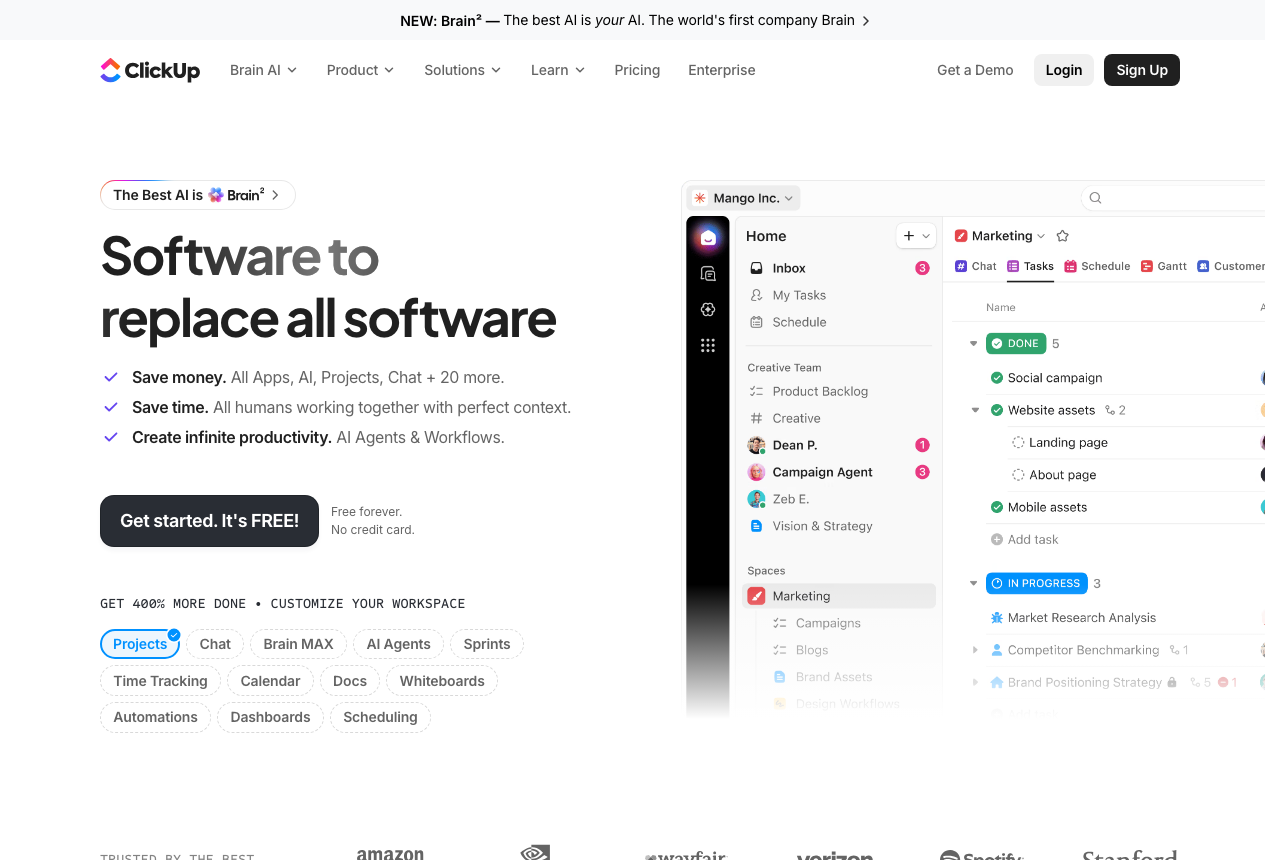1280x860 pixels.
Task: Click the Get started. It's FREE! button
Action: click(209, 521)
